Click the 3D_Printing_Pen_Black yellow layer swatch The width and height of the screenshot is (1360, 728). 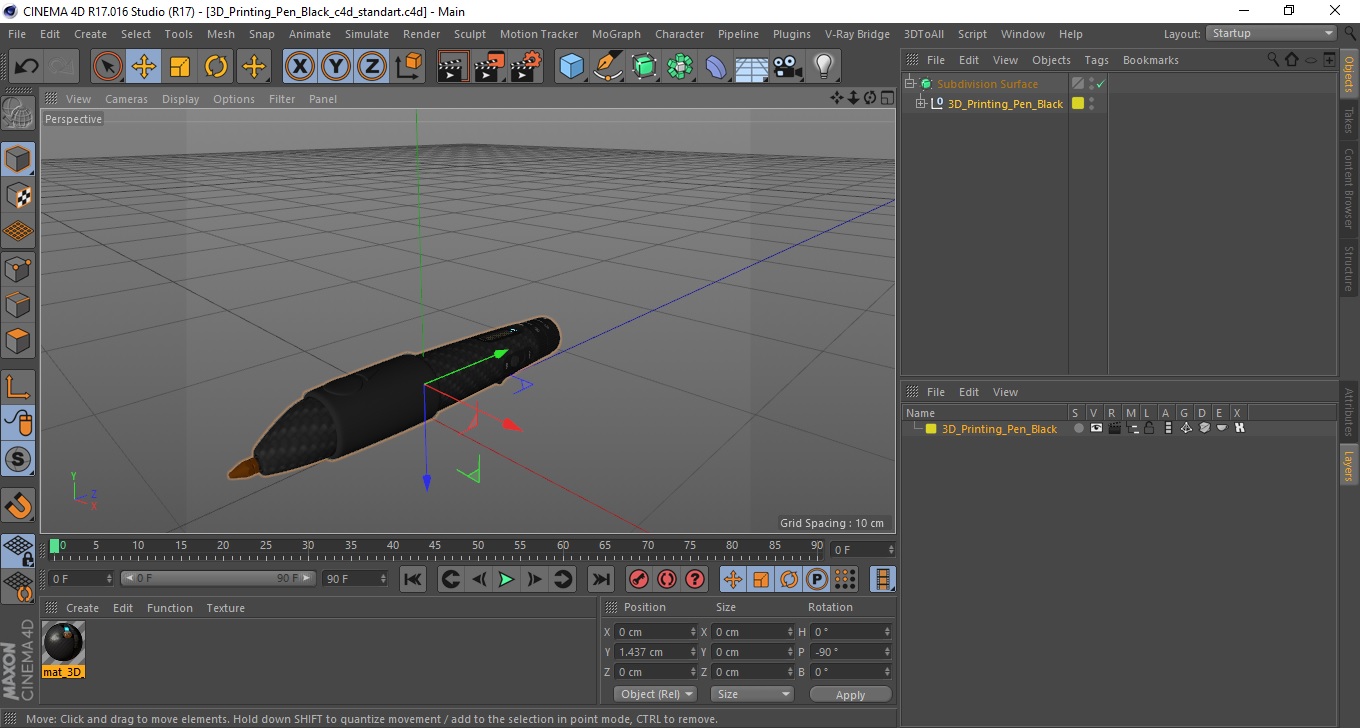click(x=1078, y=103)
